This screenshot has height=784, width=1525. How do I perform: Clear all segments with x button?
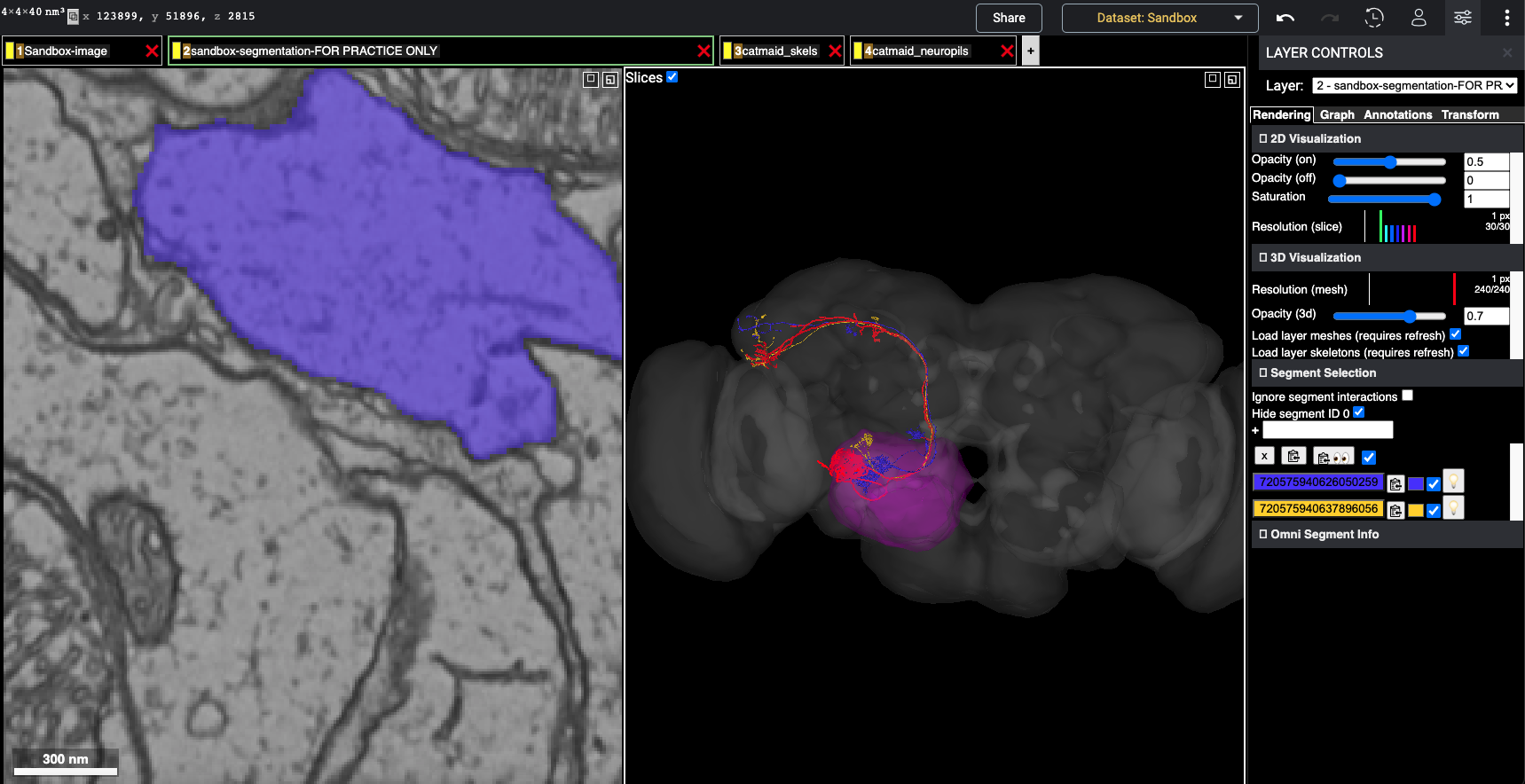[x=1264, y=456]
